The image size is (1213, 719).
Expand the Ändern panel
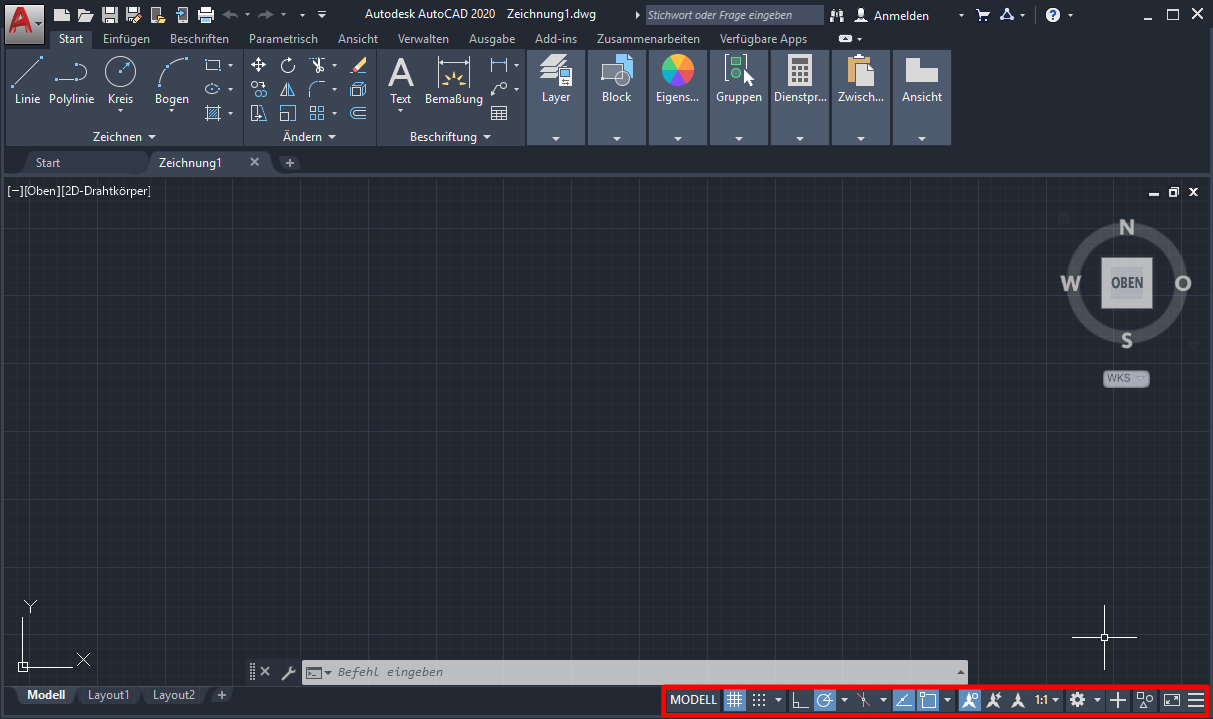pyautogui.click(x=309, y=137)
